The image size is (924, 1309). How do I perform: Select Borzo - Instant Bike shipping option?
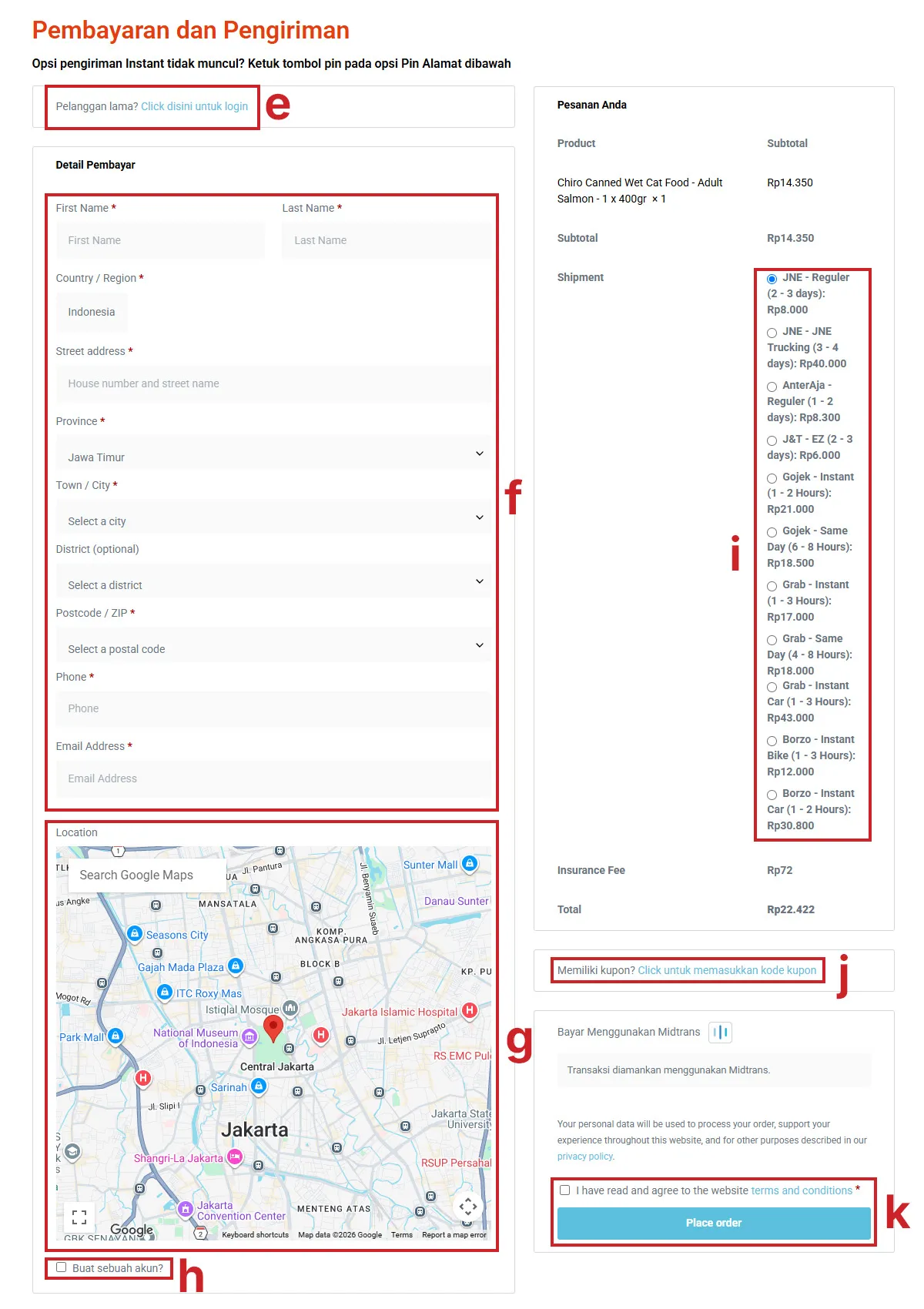[x=772, y=741]
